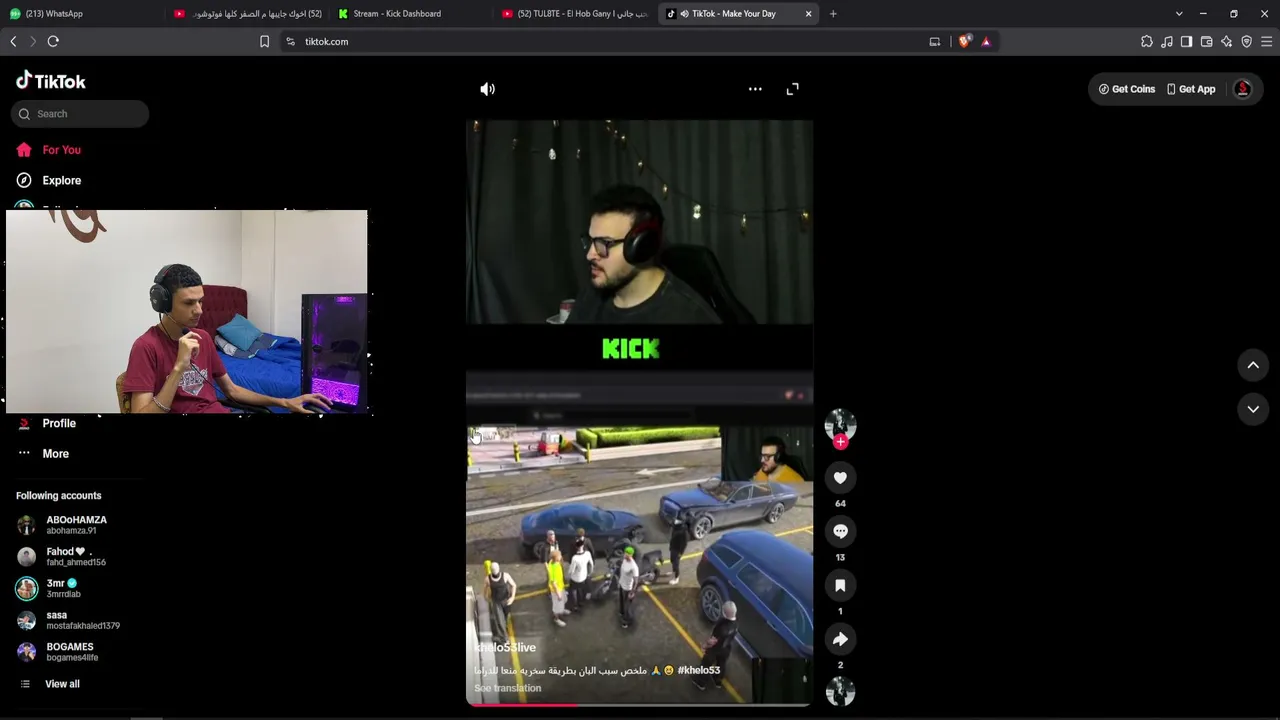Follow the creator using the red plus badge
1280x720 pixels.
click(840, 441)
